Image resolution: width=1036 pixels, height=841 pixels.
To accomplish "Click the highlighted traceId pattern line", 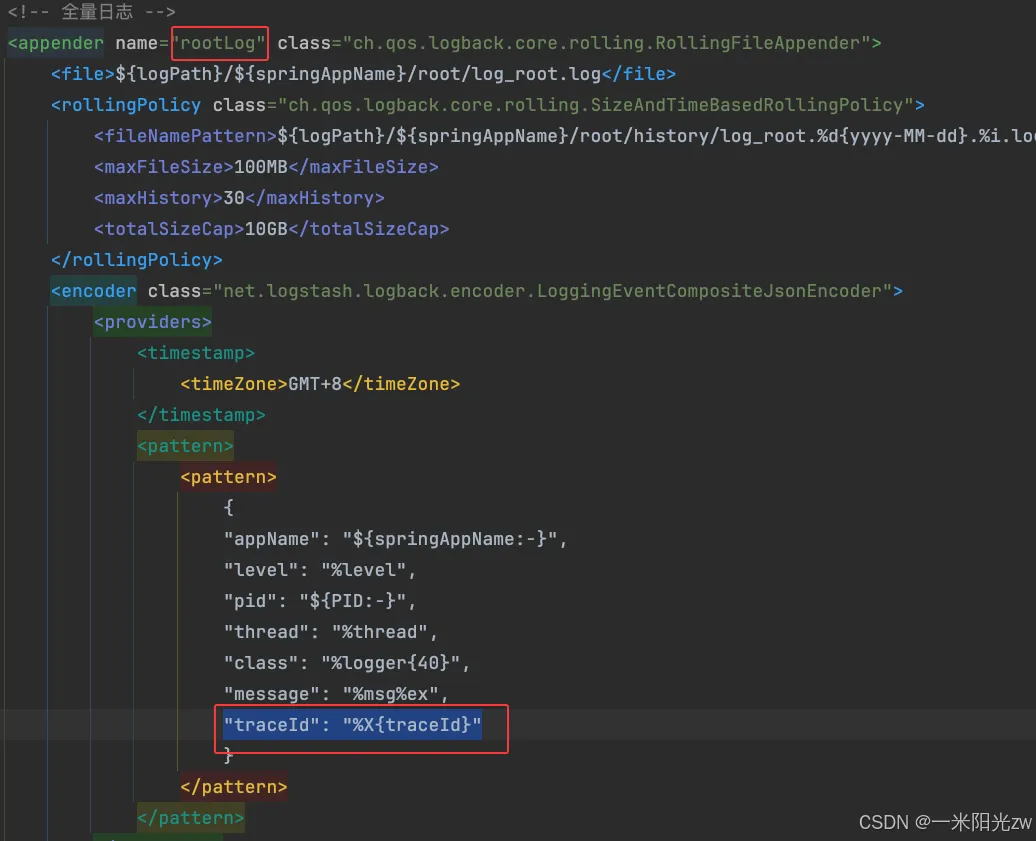I will (x=353, y=725).
